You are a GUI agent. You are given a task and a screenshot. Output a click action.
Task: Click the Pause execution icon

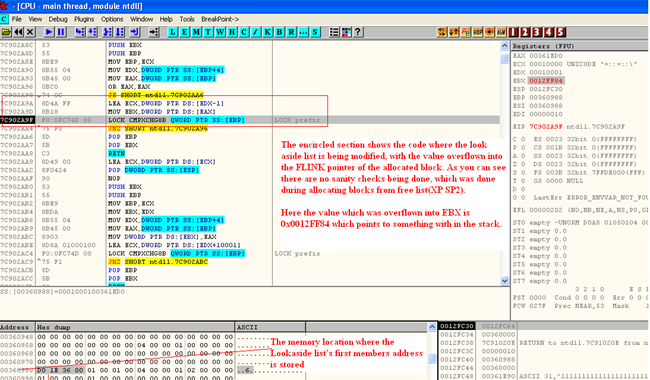[61, 32]
